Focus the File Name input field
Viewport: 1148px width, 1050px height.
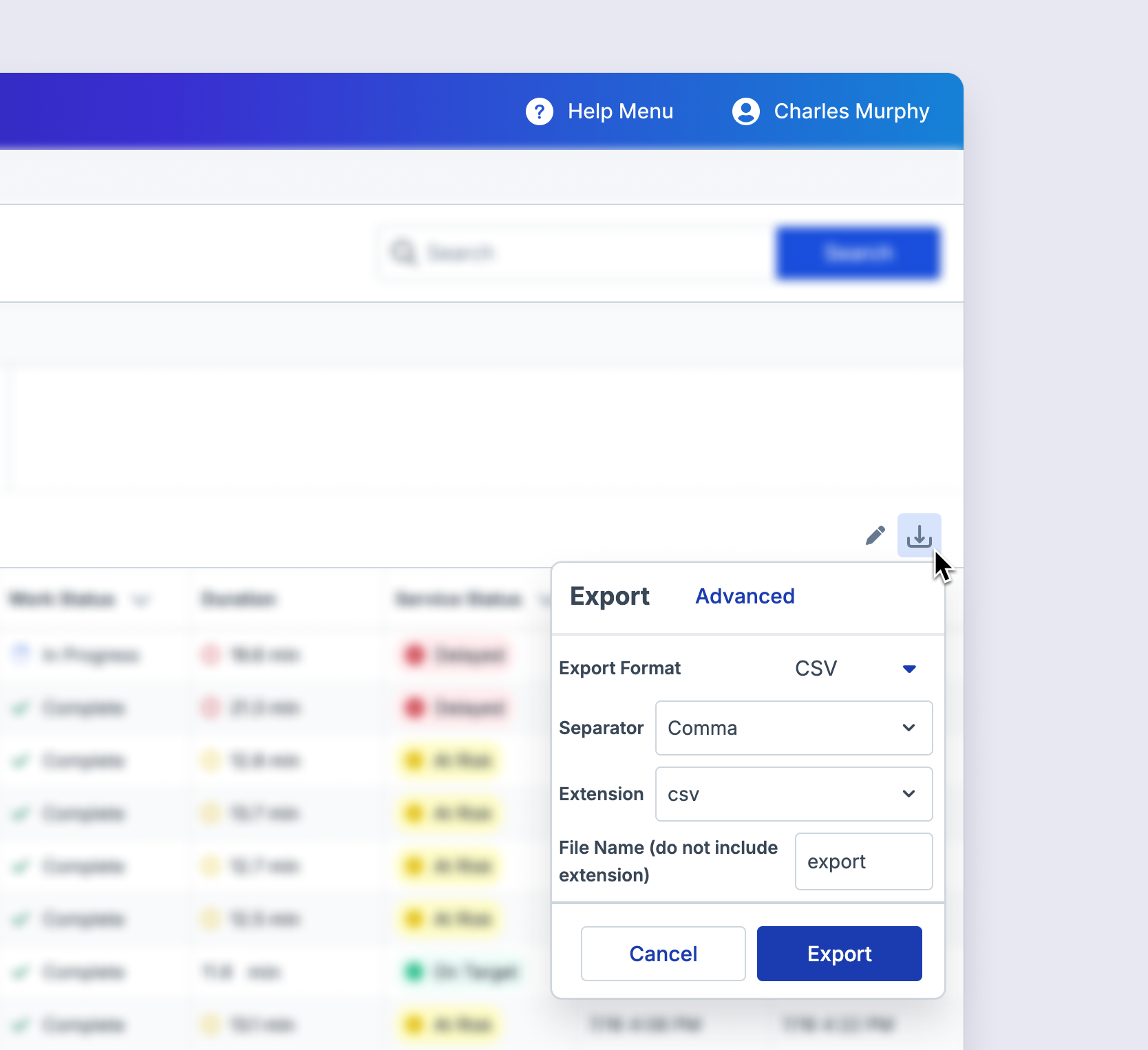point(864,861)
